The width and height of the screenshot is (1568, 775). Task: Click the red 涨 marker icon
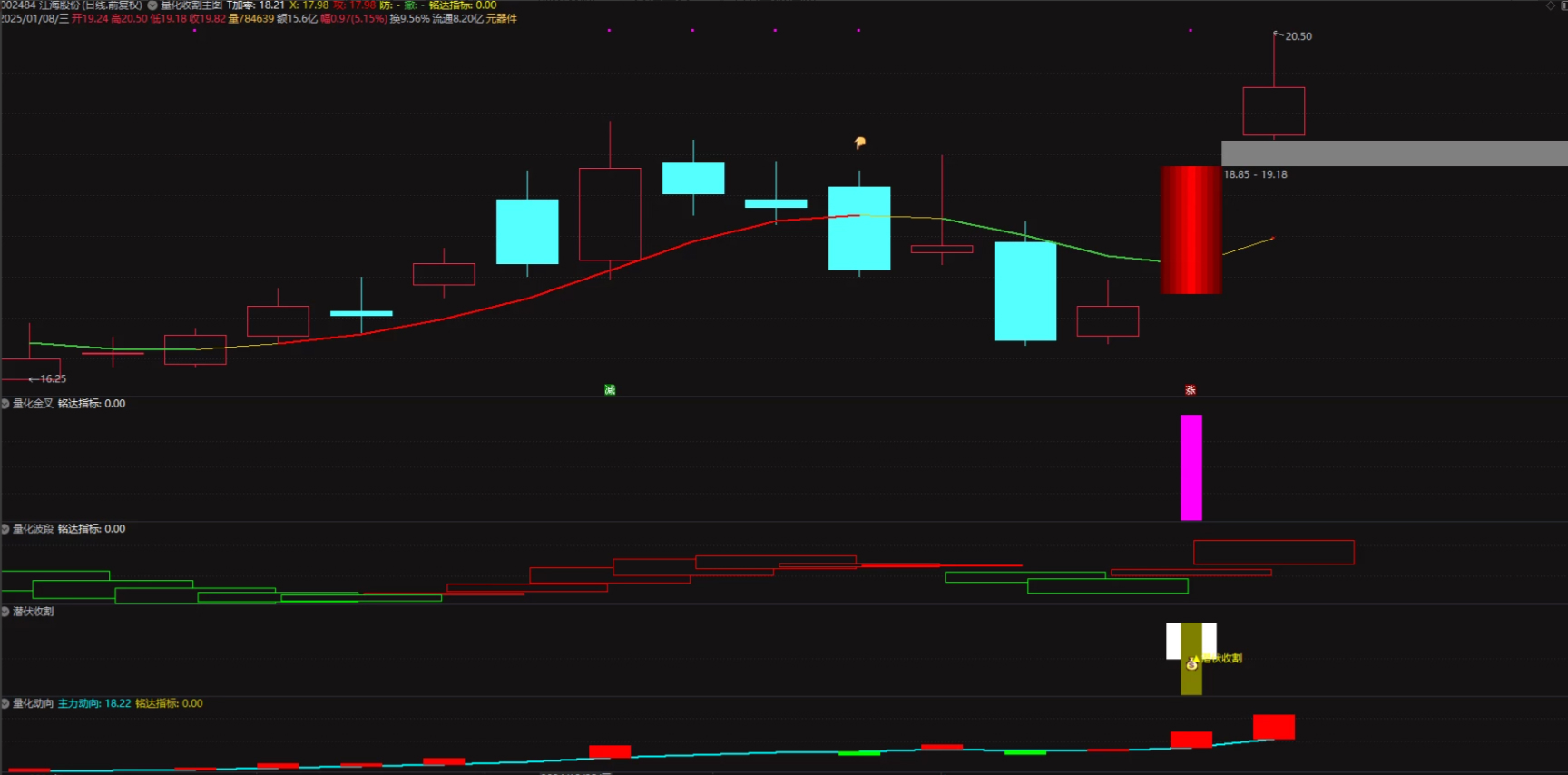pyautogui.click(x=1191, y=390)
